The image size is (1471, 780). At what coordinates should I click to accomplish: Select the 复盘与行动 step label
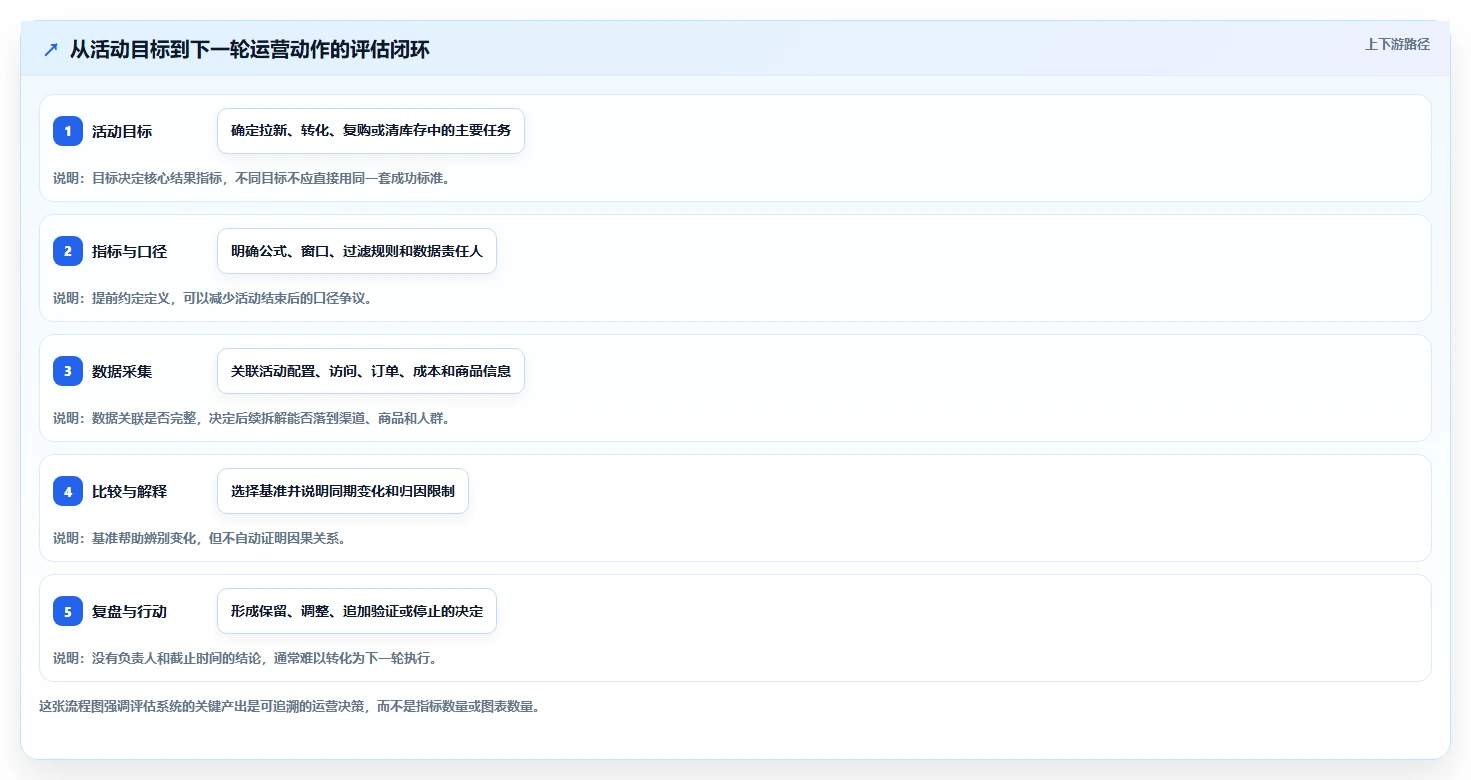[x=129, y=611]
